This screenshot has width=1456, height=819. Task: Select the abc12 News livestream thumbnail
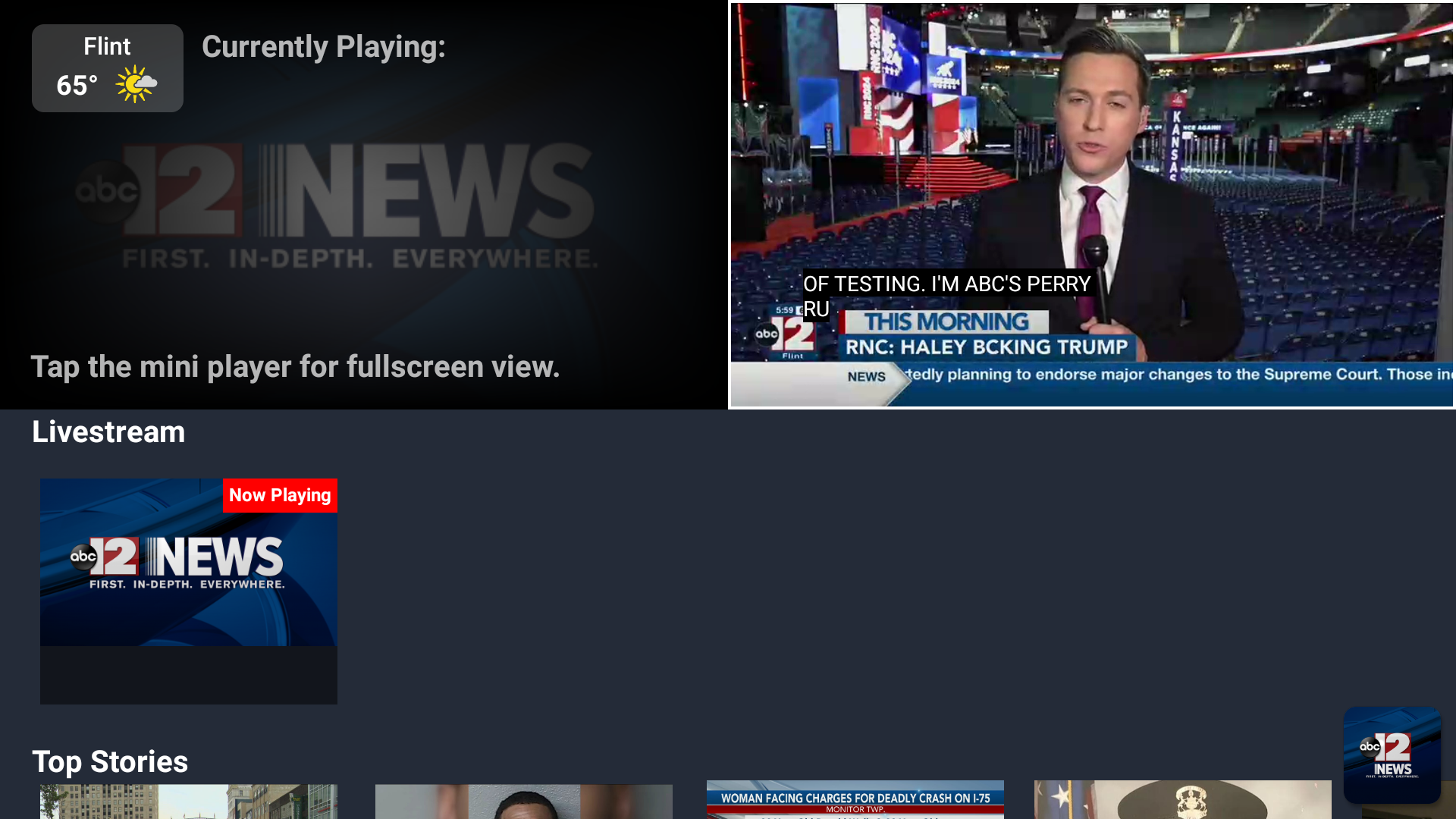189,562
